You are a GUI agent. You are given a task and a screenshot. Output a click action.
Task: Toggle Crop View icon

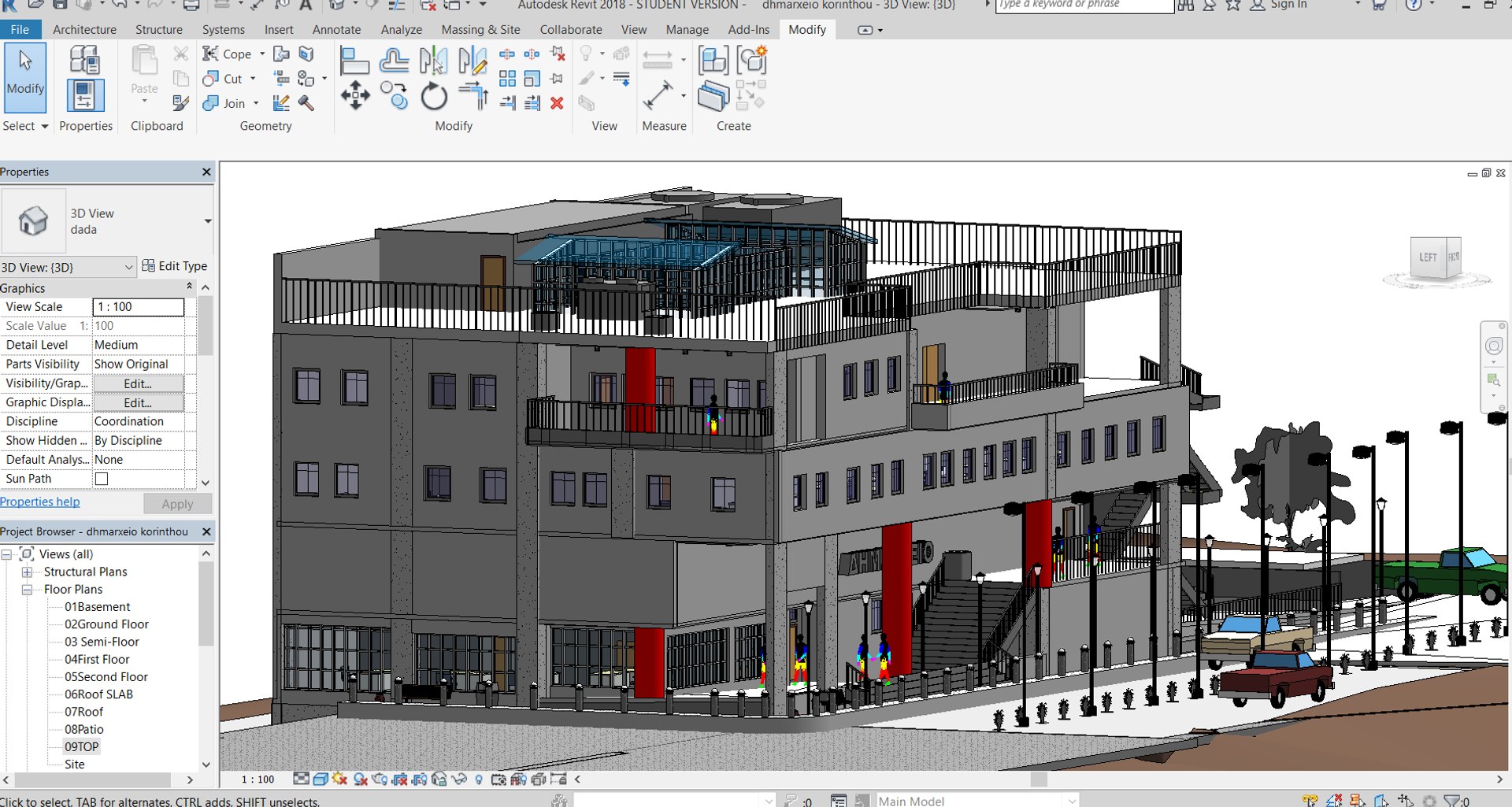399,779
